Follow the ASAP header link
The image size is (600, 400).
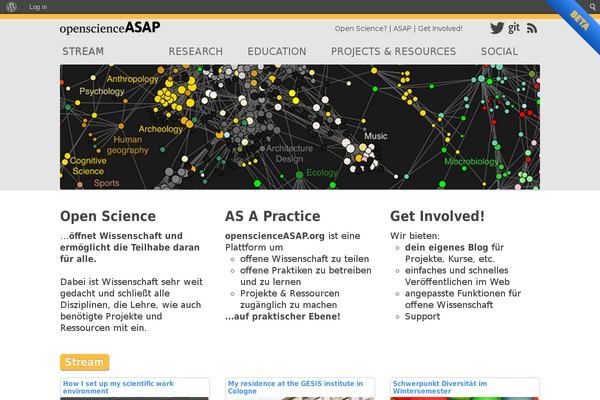[x=402, y=28]
